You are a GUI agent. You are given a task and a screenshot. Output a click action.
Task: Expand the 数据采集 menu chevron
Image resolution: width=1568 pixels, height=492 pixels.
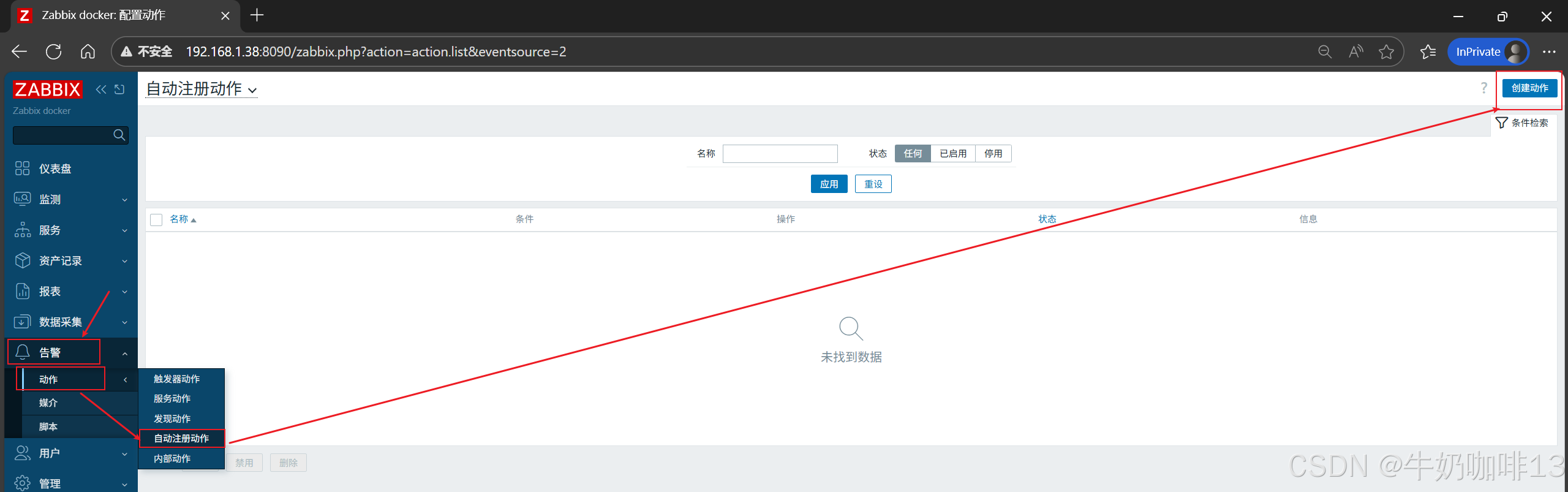125,322
